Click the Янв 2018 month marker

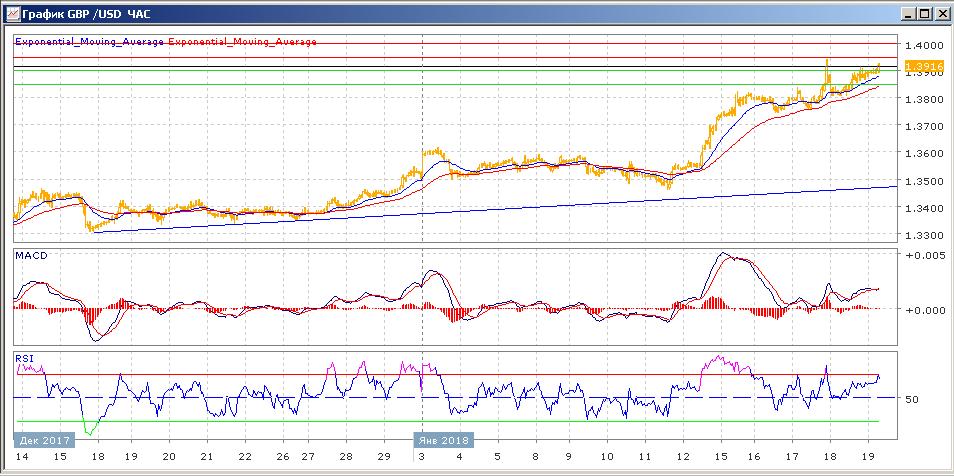[444, 440]
